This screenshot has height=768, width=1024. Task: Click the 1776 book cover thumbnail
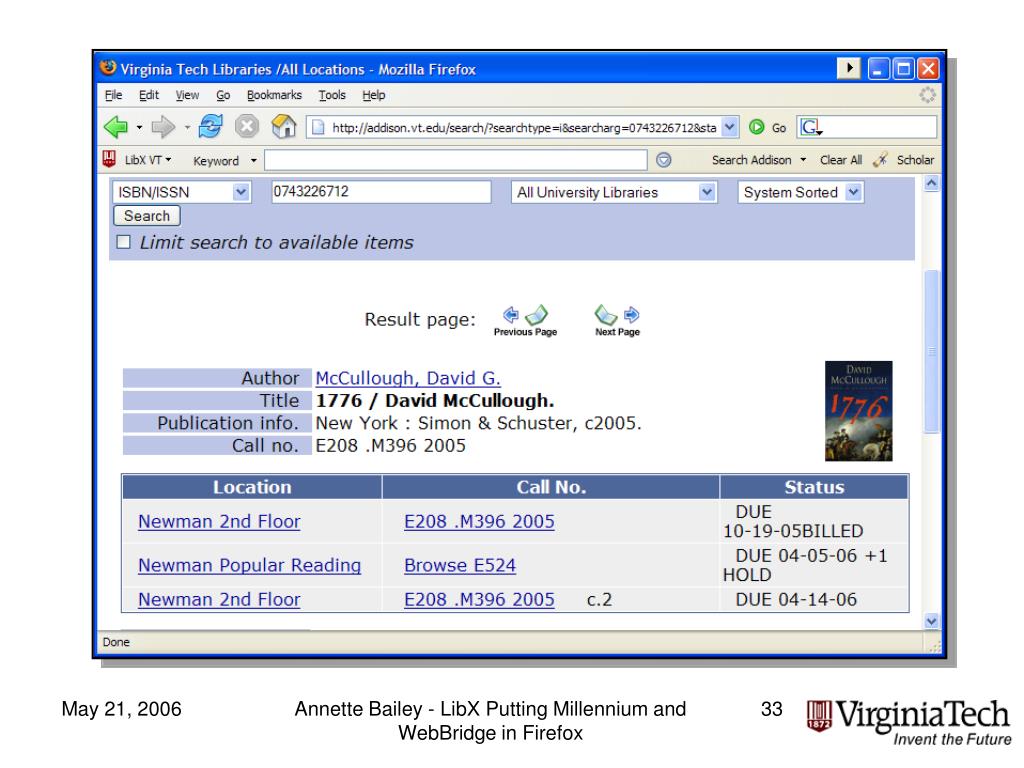[x=858, y=411]
